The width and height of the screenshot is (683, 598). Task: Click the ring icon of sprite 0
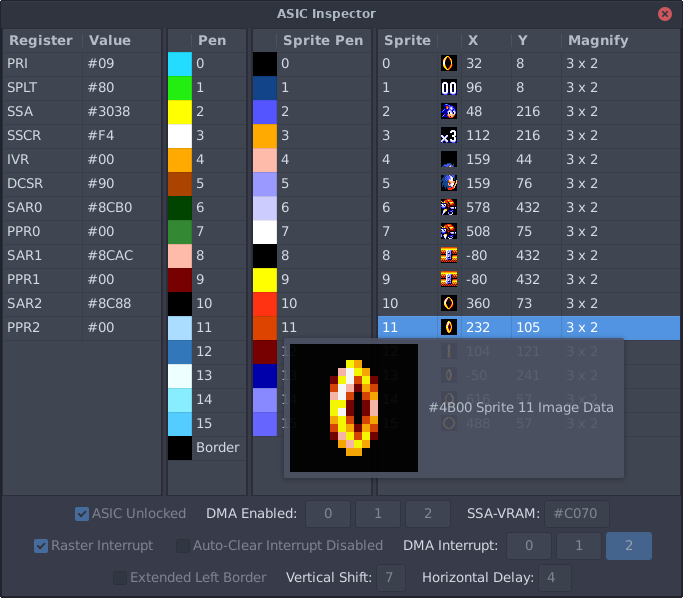(x=449, y=64)
